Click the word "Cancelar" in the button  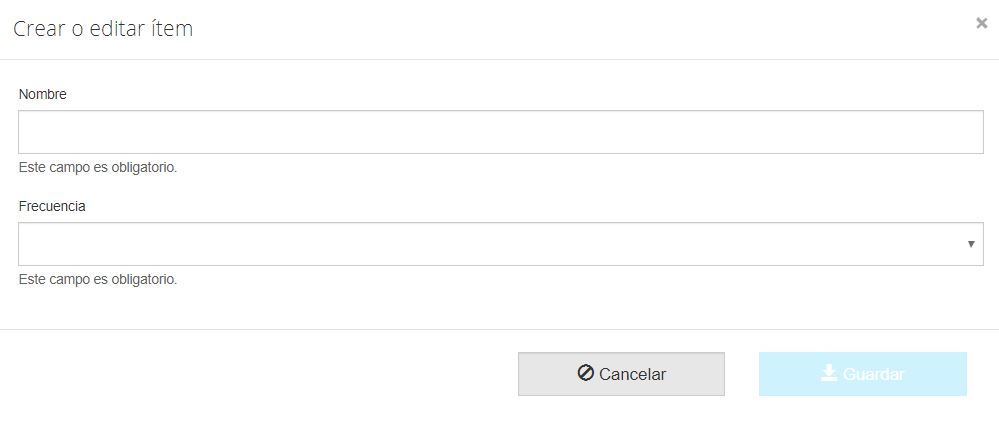click(632, 374)
